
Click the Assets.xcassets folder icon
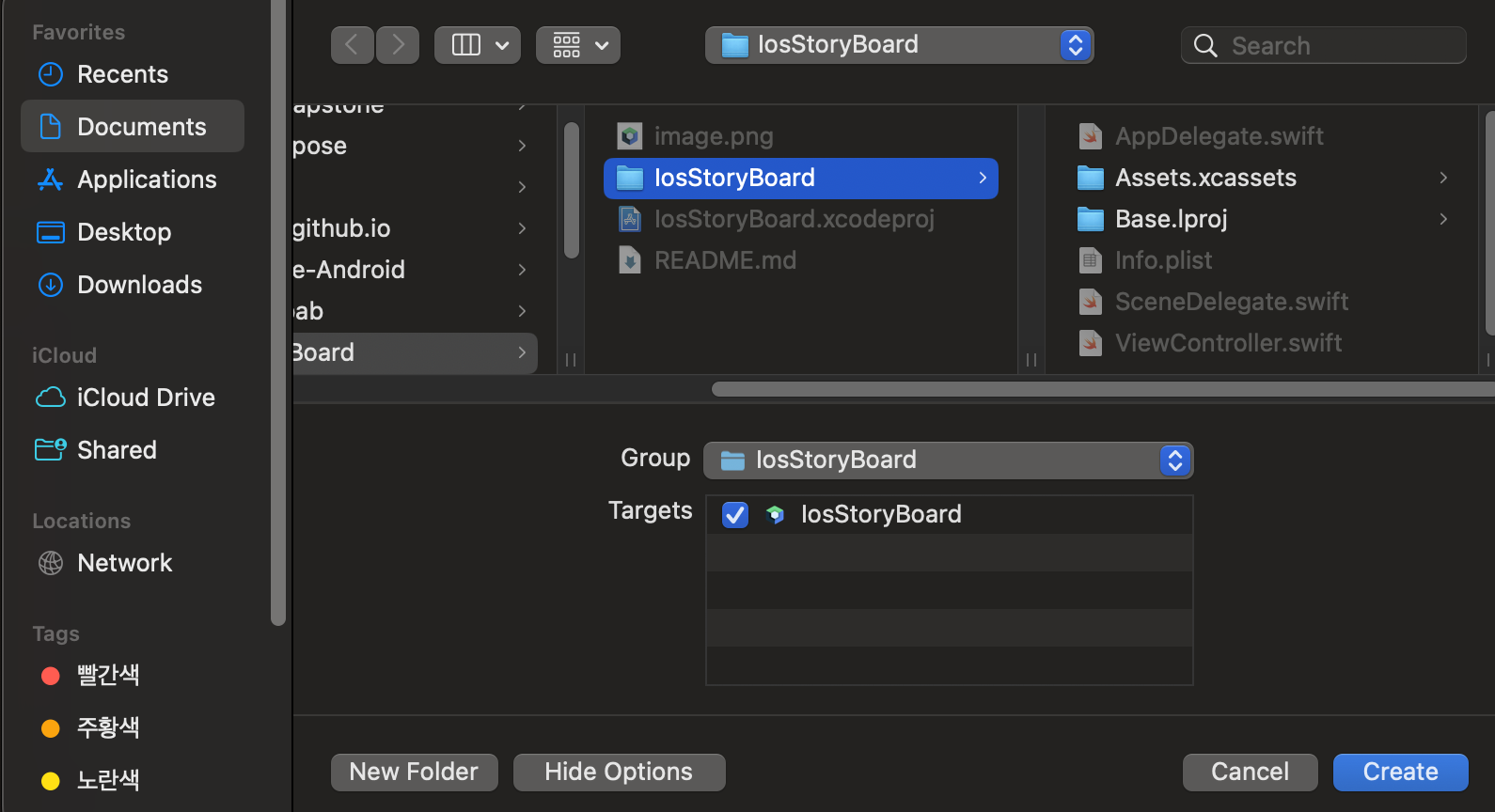[1091, 178]
